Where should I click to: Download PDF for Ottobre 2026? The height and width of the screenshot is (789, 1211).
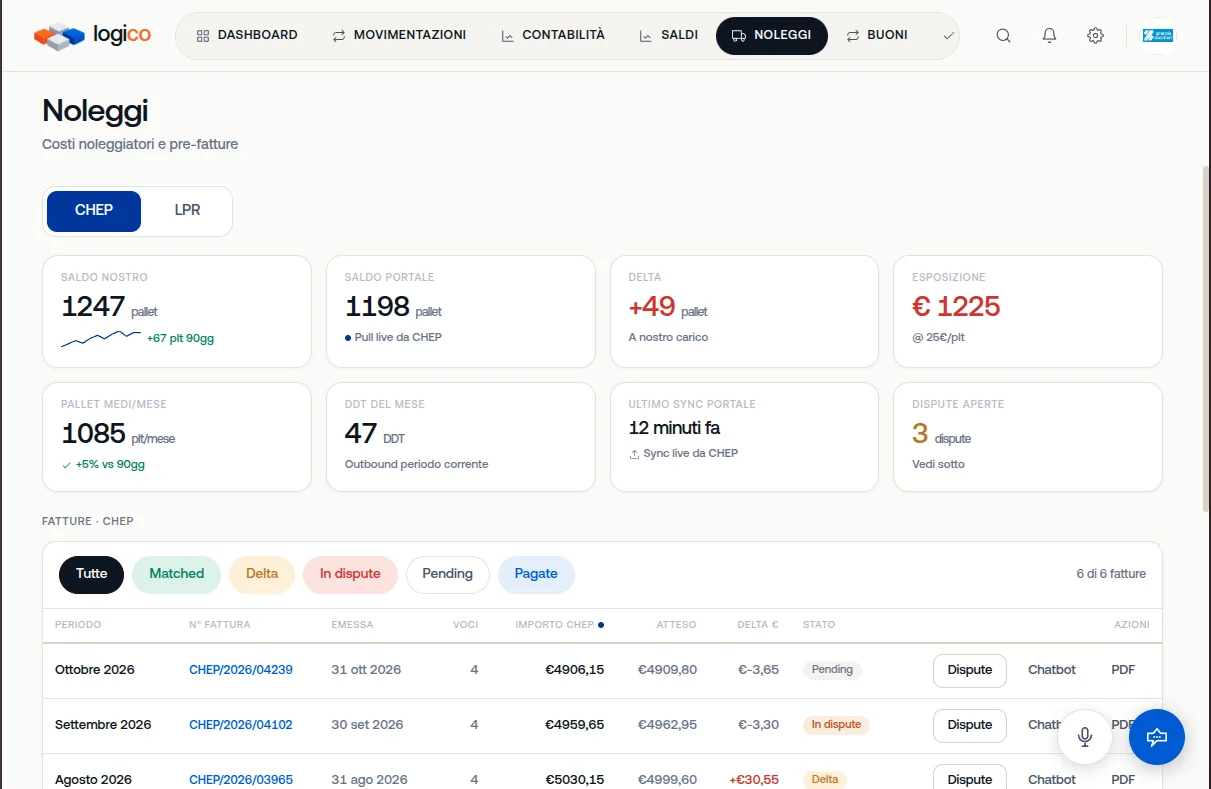(1123, 670)
